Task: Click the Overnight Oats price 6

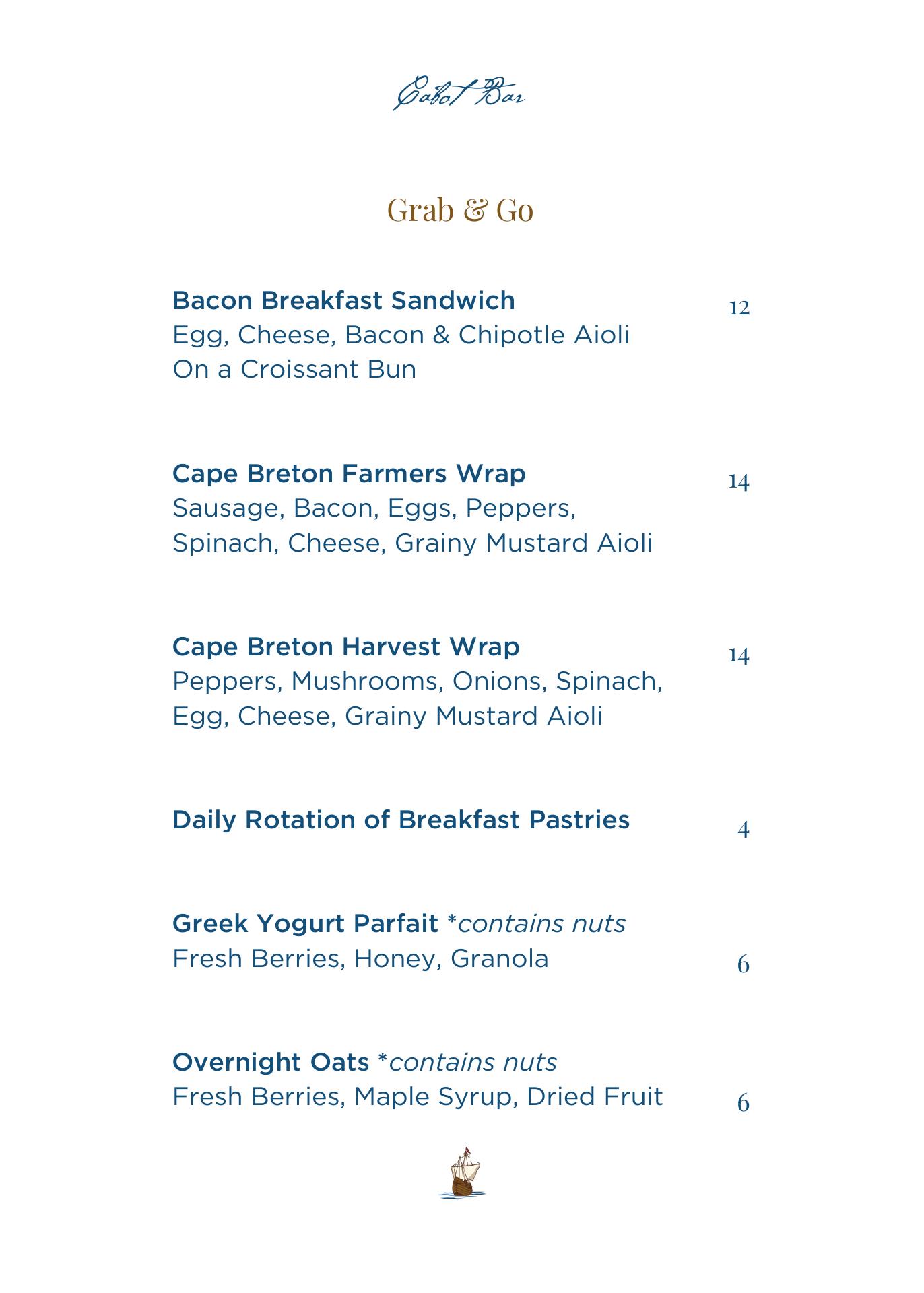Action: coord(743,1103)
